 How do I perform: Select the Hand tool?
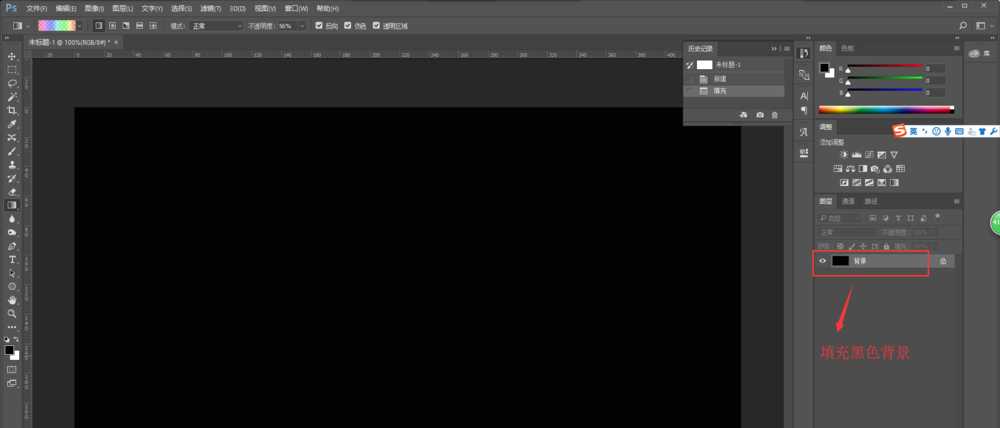pyautogui.click(x=11, y=300)
